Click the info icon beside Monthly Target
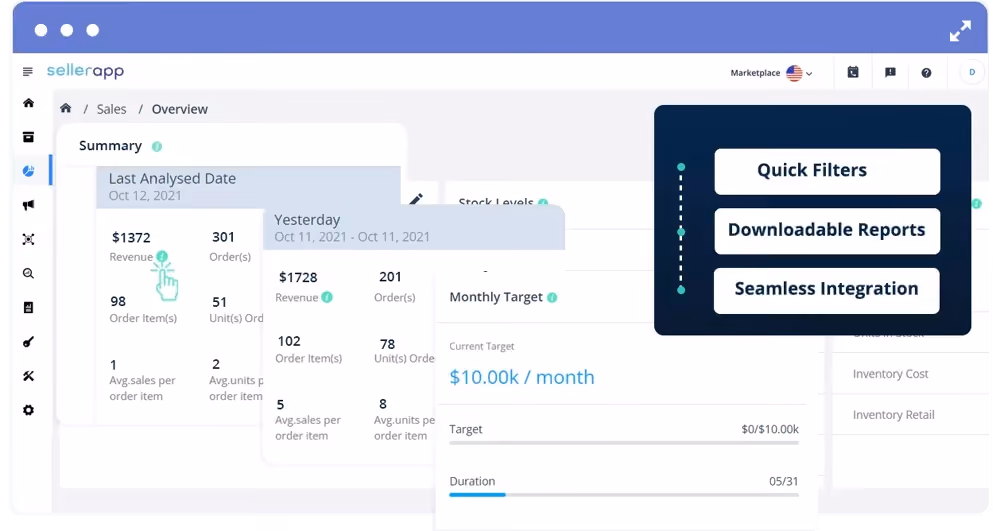Image resolution: width=1000 pixels, height=531 pixels. [552, 297]
